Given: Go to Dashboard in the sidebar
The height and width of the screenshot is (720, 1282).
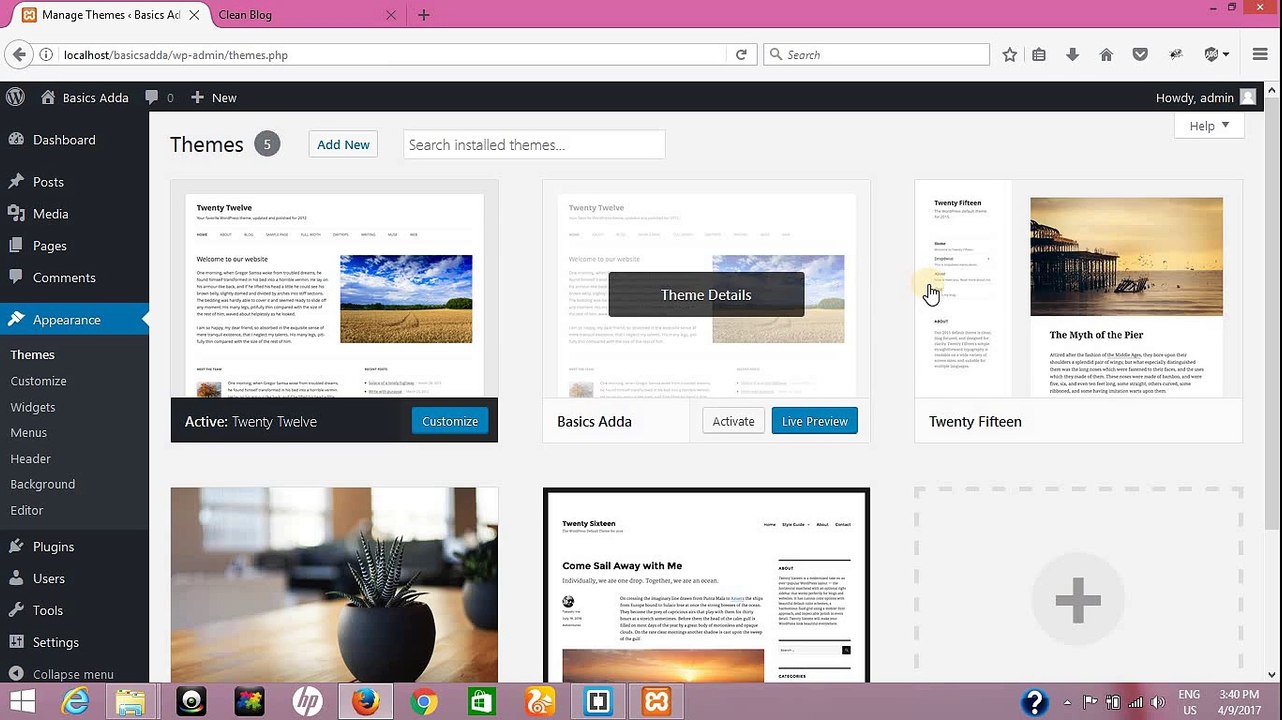Looking at the screenshot, I should [64, 140].
